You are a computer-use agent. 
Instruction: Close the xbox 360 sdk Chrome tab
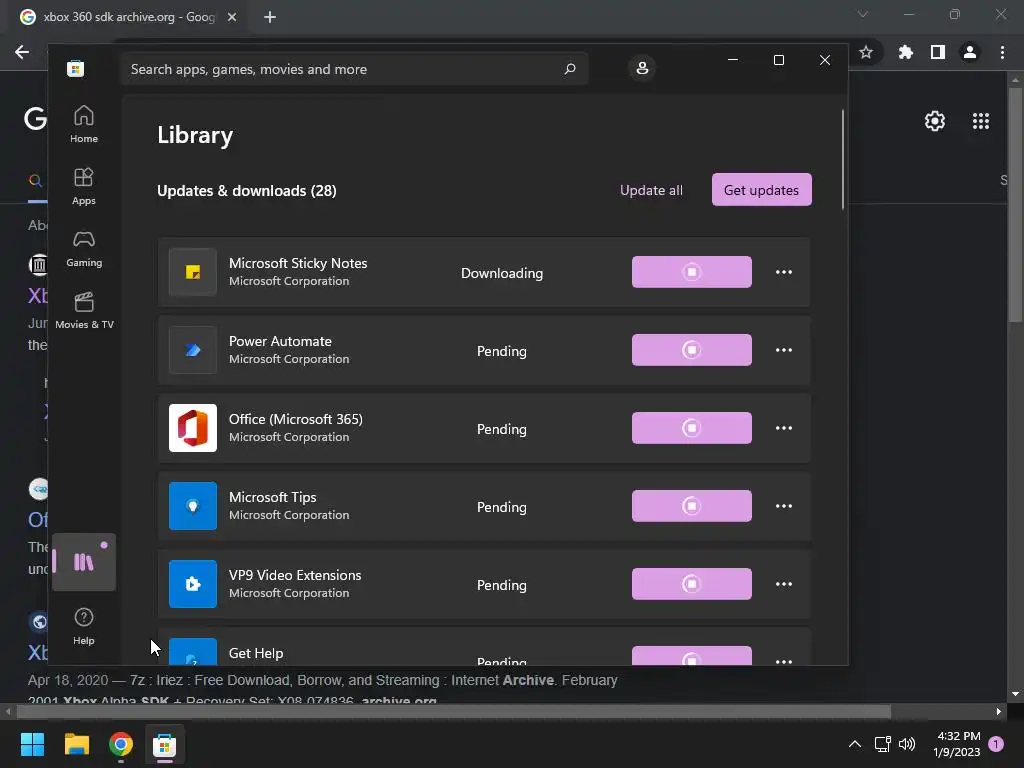[232, 17]
